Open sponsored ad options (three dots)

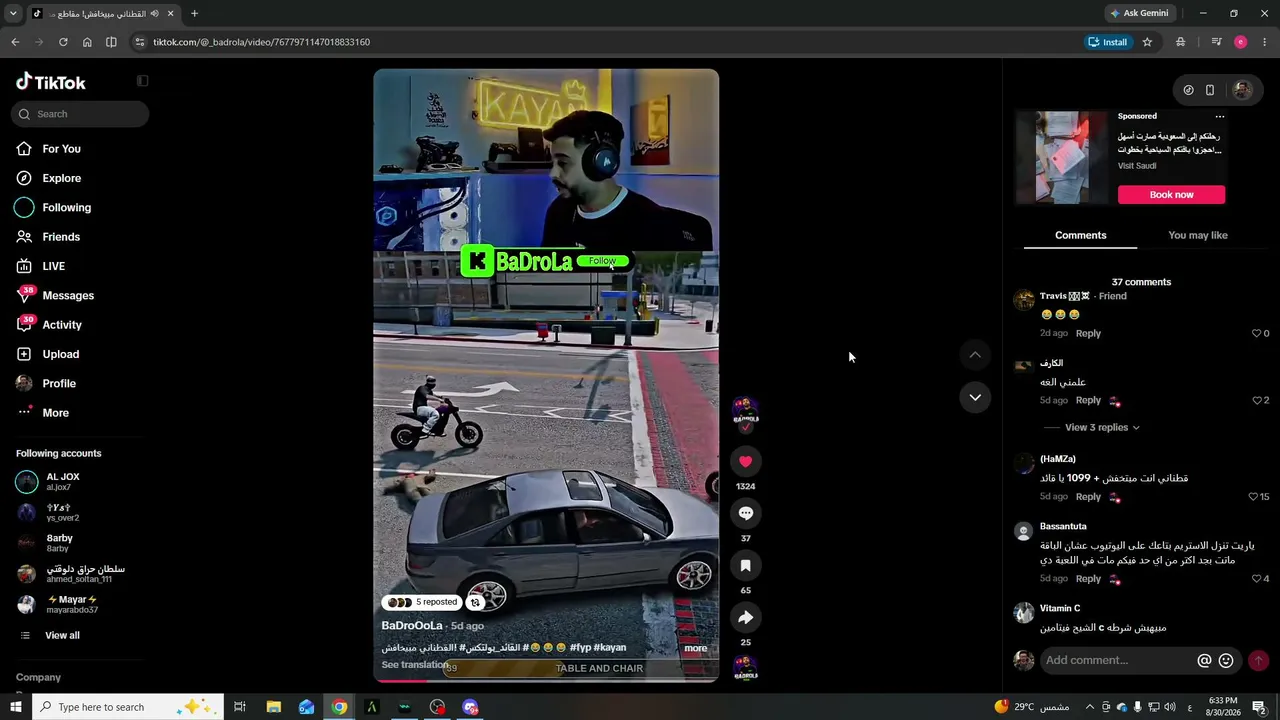tap(1219, 117)
